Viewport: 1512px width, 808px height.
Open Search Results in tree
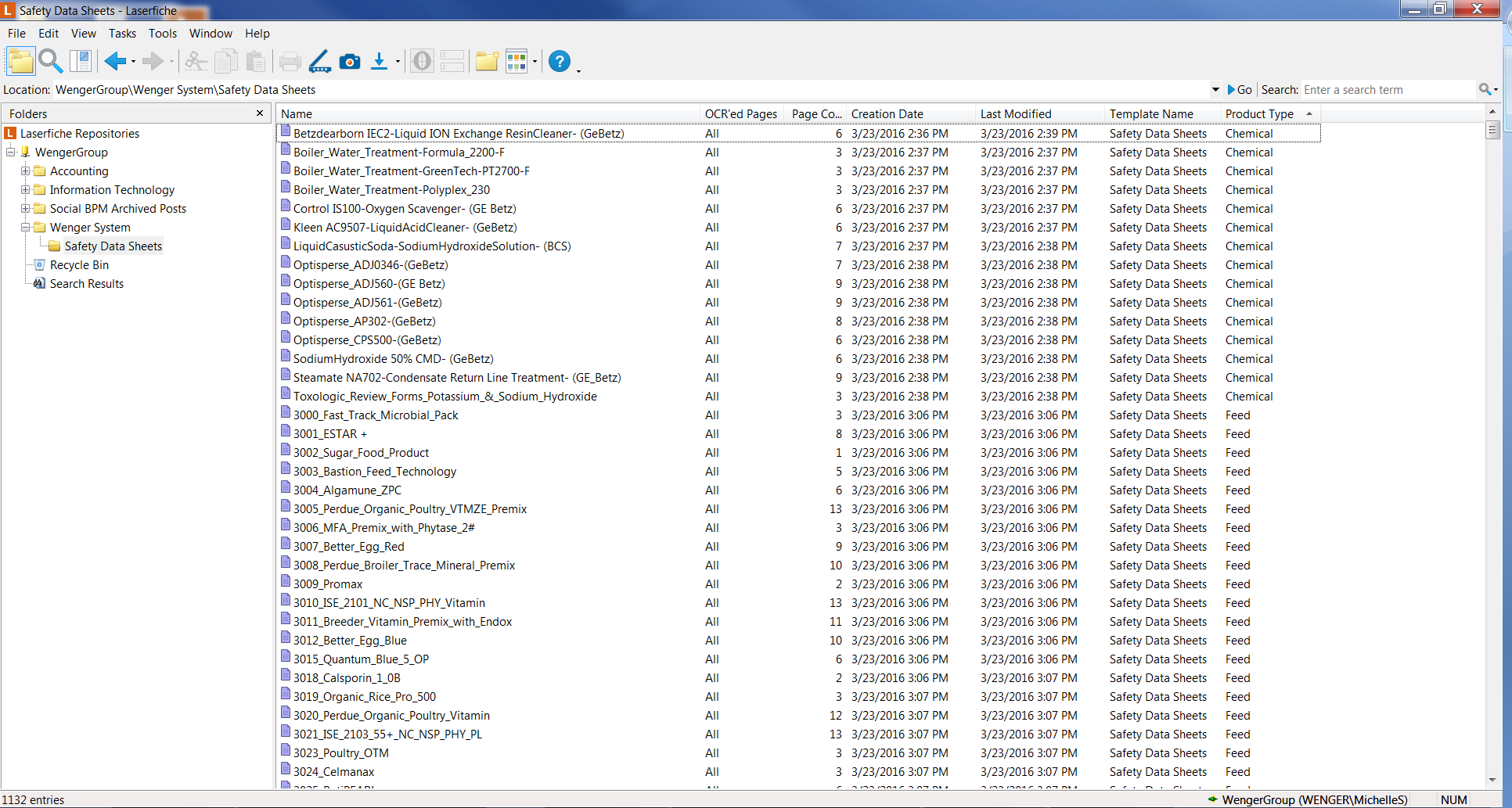(87, 284)
